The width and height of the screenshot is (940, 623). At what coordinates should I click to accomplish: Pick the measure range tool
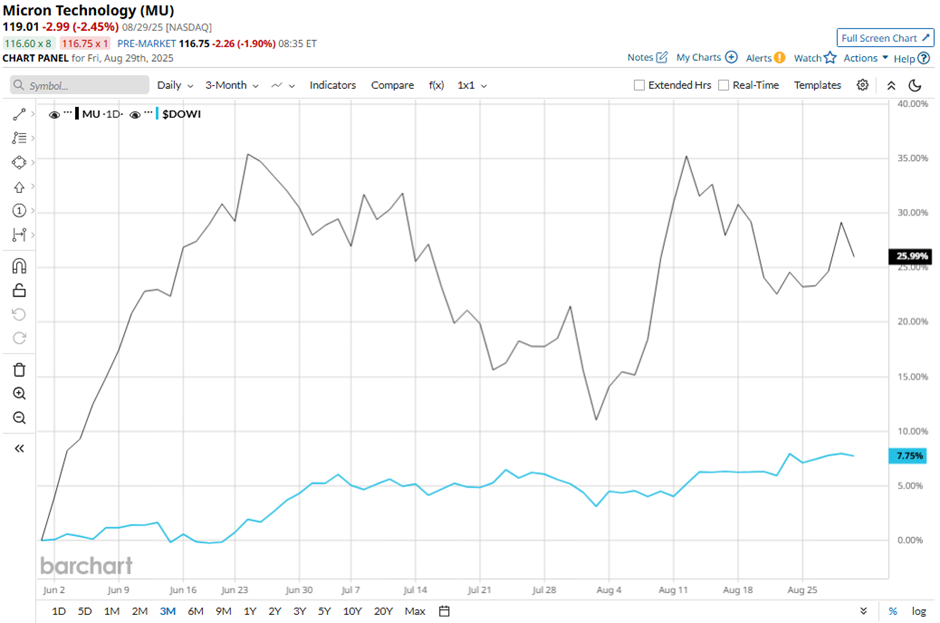point(19,234)
